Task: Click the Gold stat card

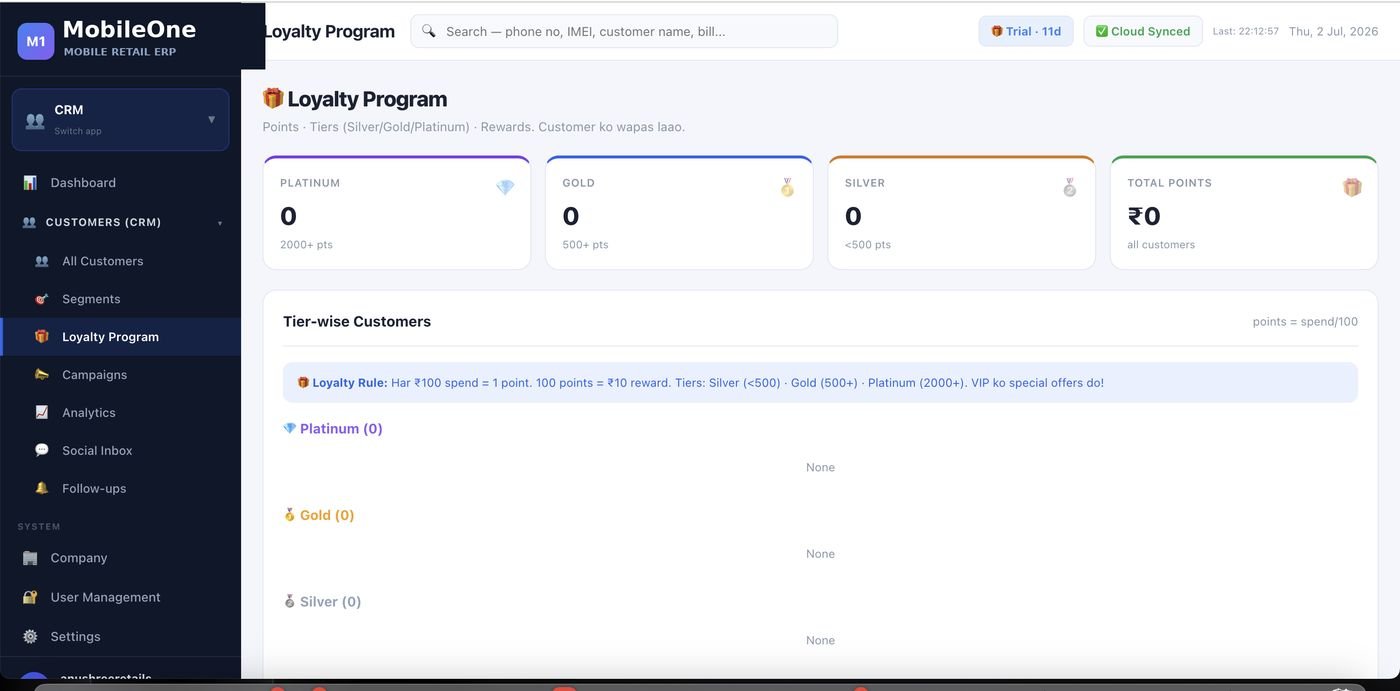Action: [679, 212]
